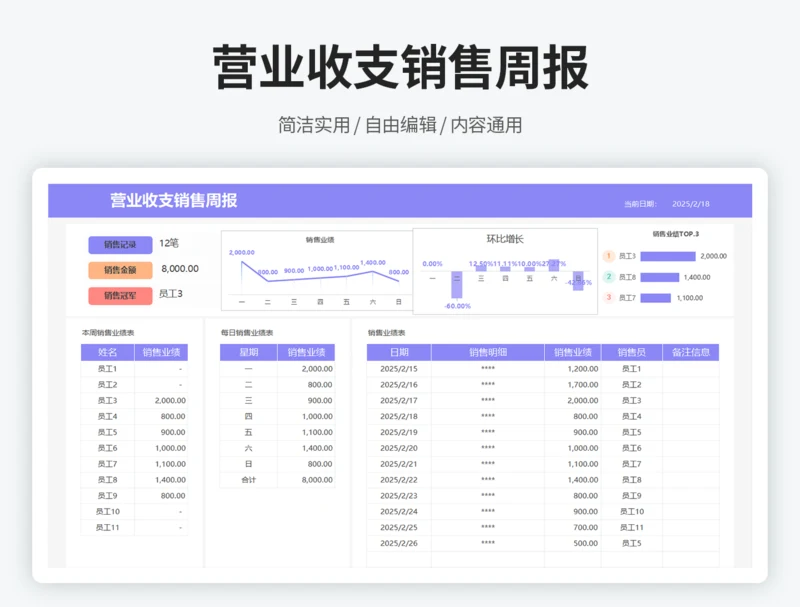Click the 环比增长 chart title

tap(505, 239)
